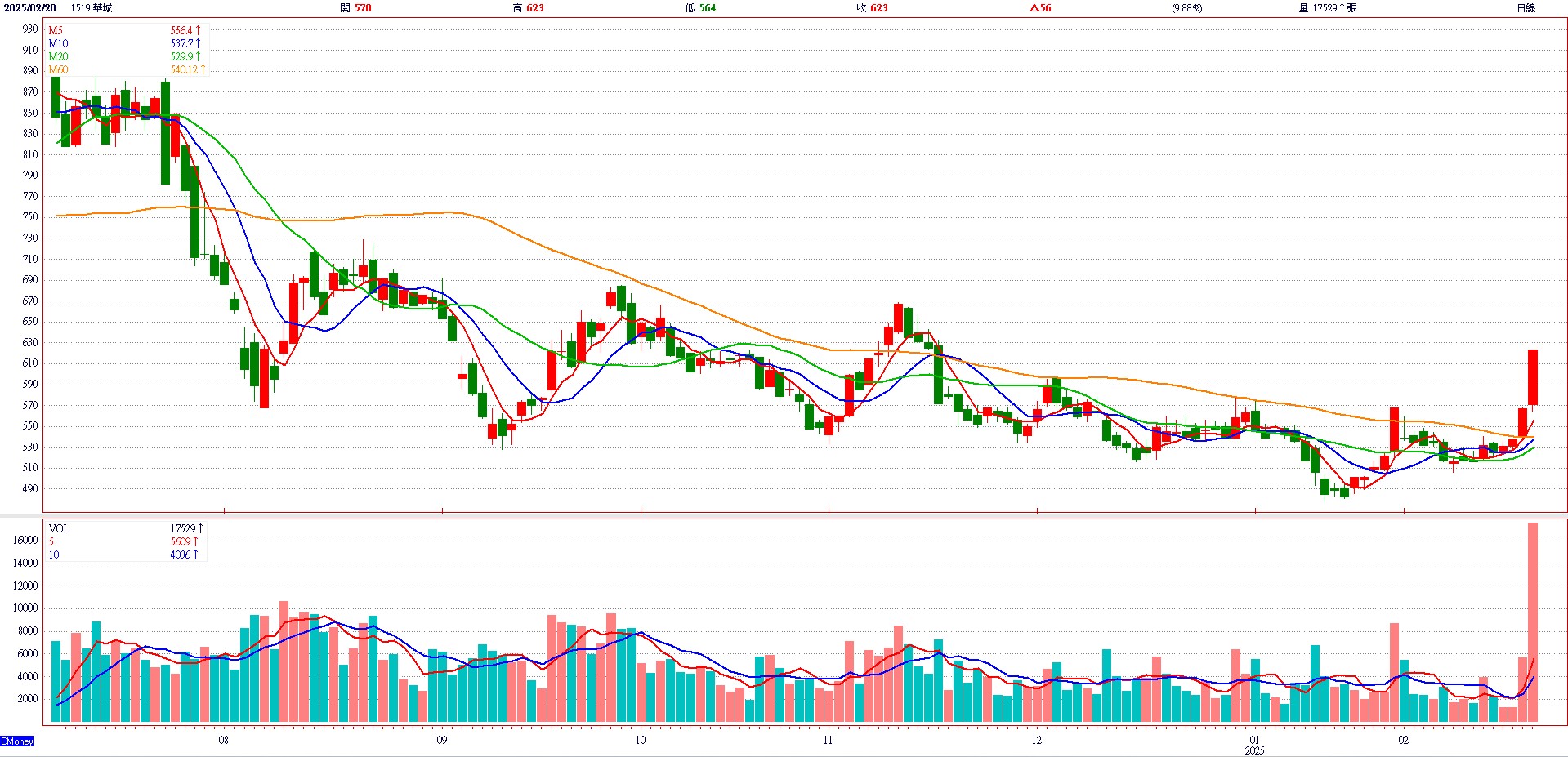Click the 02 month marker on time axis
The width and height of the screenshot is (1568, 757).
click(x=1403, y=741)
